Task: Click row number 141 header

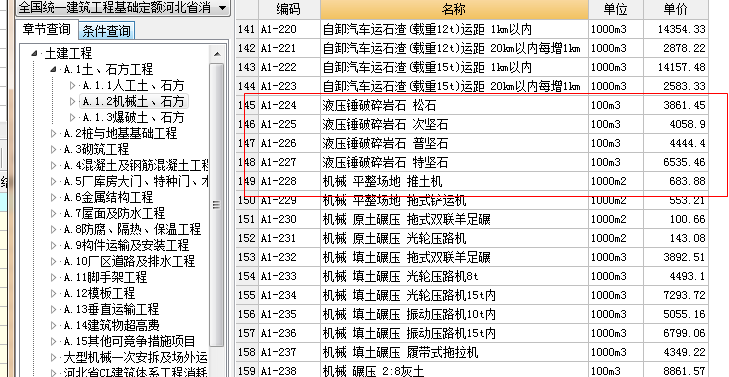Action: [x=246, y=29]
